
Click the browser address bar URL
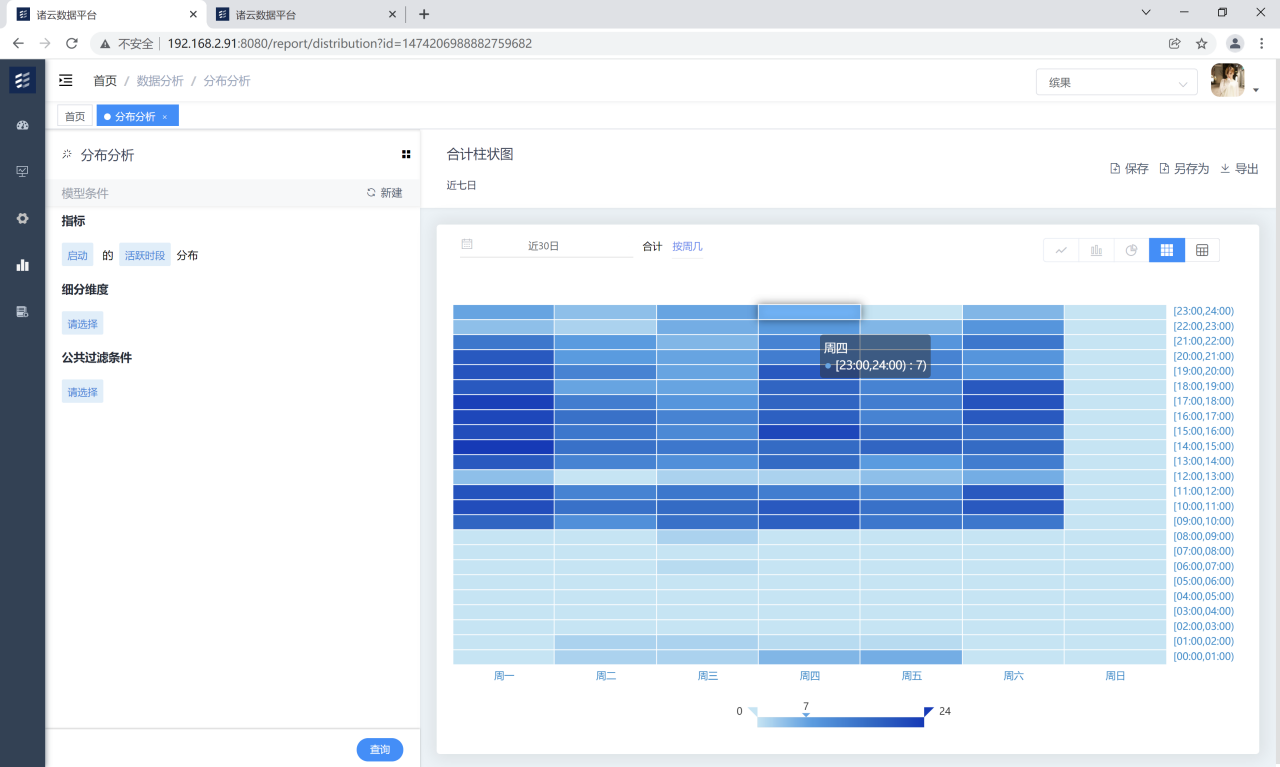pyautogui.click(x=350, y=43)
